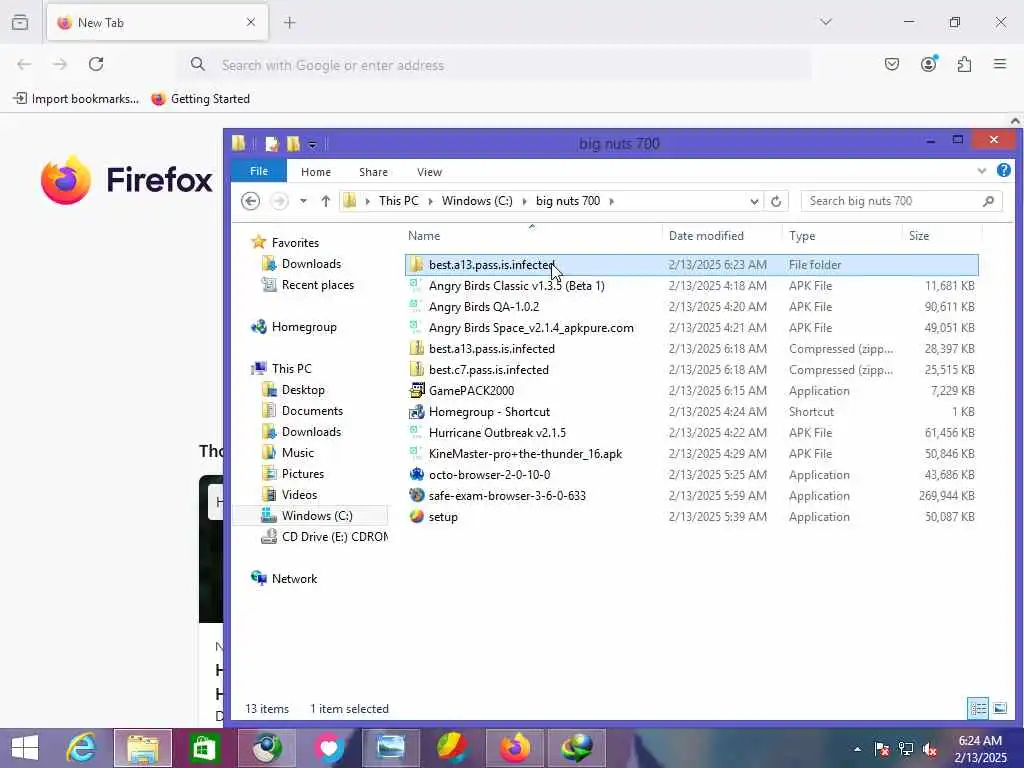The height and width of the screenshot is (768, 1024).
Task: Open the Firefox hamburger application menu
Action: pos(1000,64)
